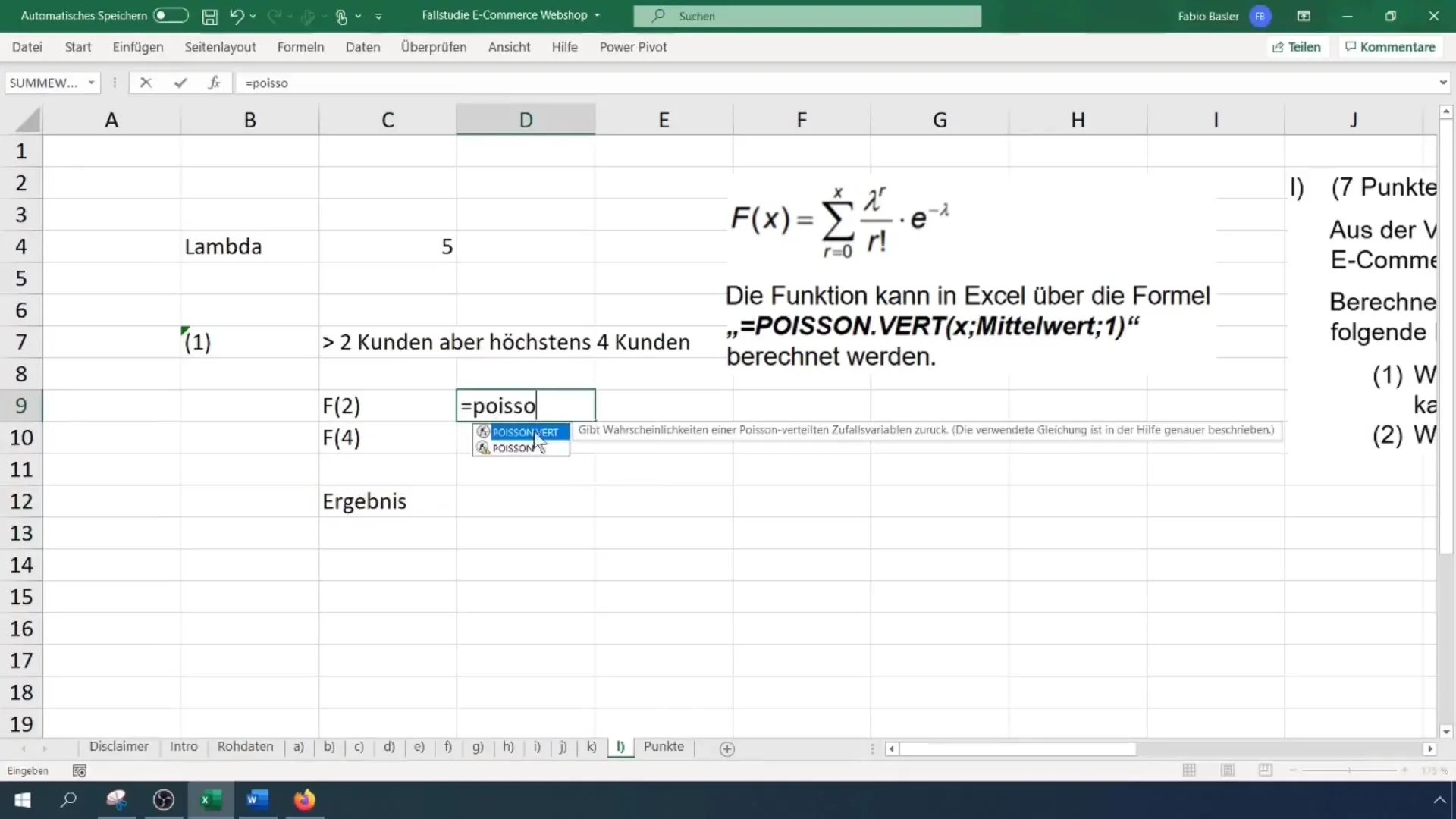Select row header 9
The image size is (1456, 819).
pyautogui.click(x=21, y=406)
